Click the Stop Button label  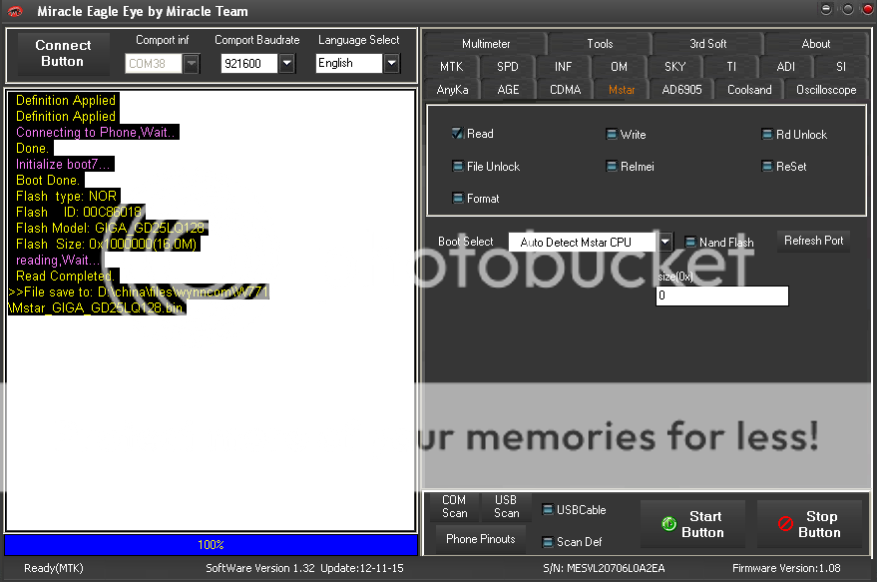(820, 524)
